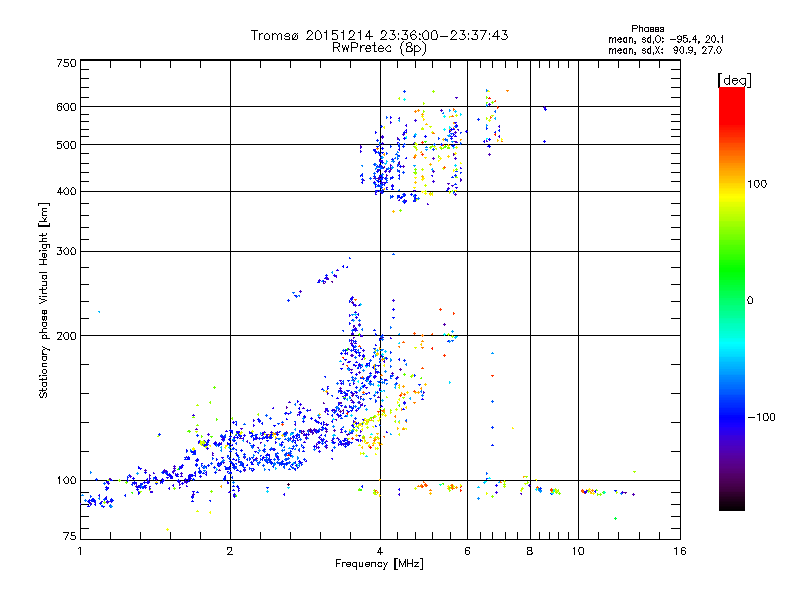Click the 16 tick on the frequency axis
Viewport: 800px width, 600px height.
tap(677, 551)
